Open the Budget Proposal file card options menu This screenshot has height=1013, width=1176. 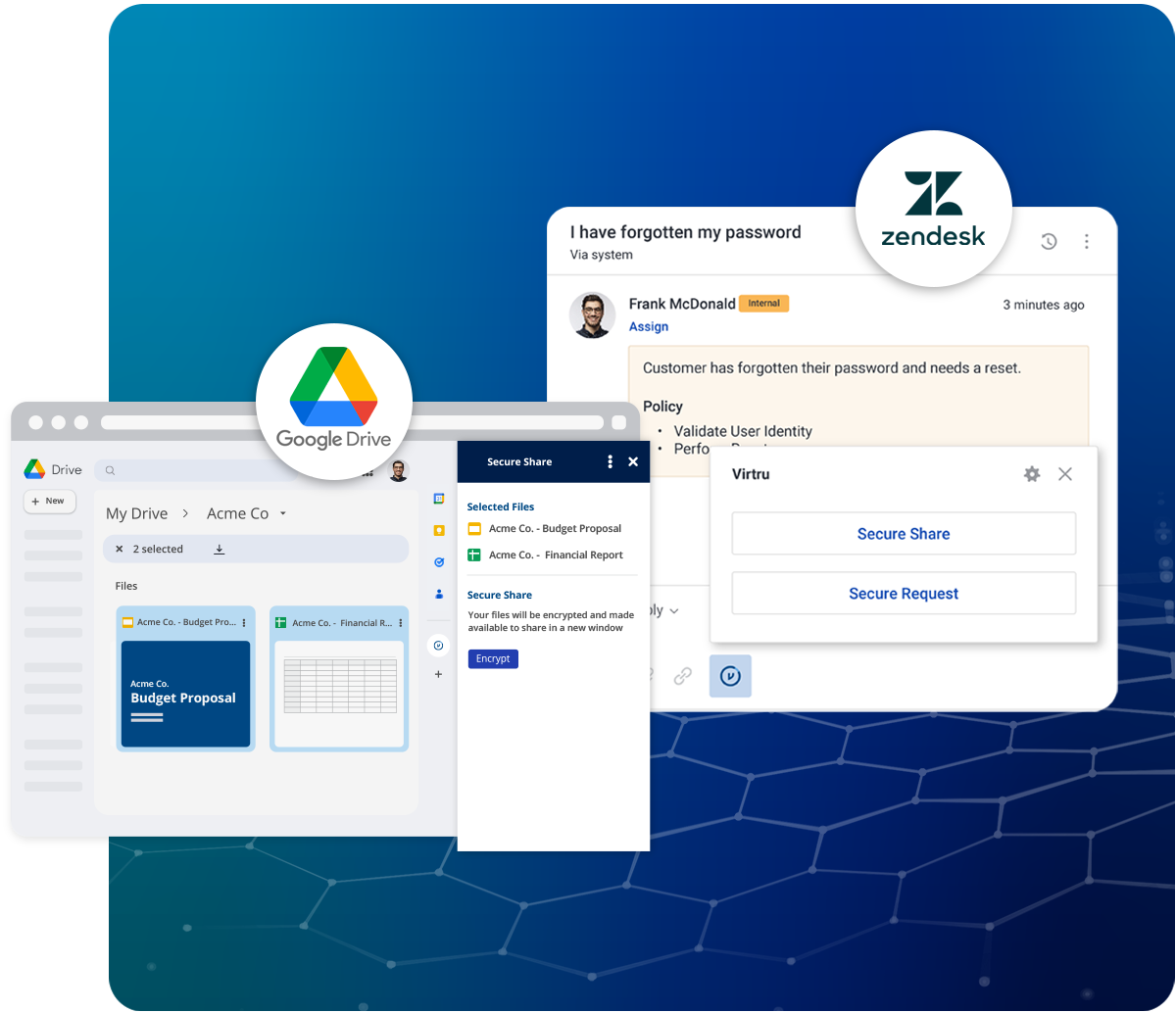[x=244, y=623]
